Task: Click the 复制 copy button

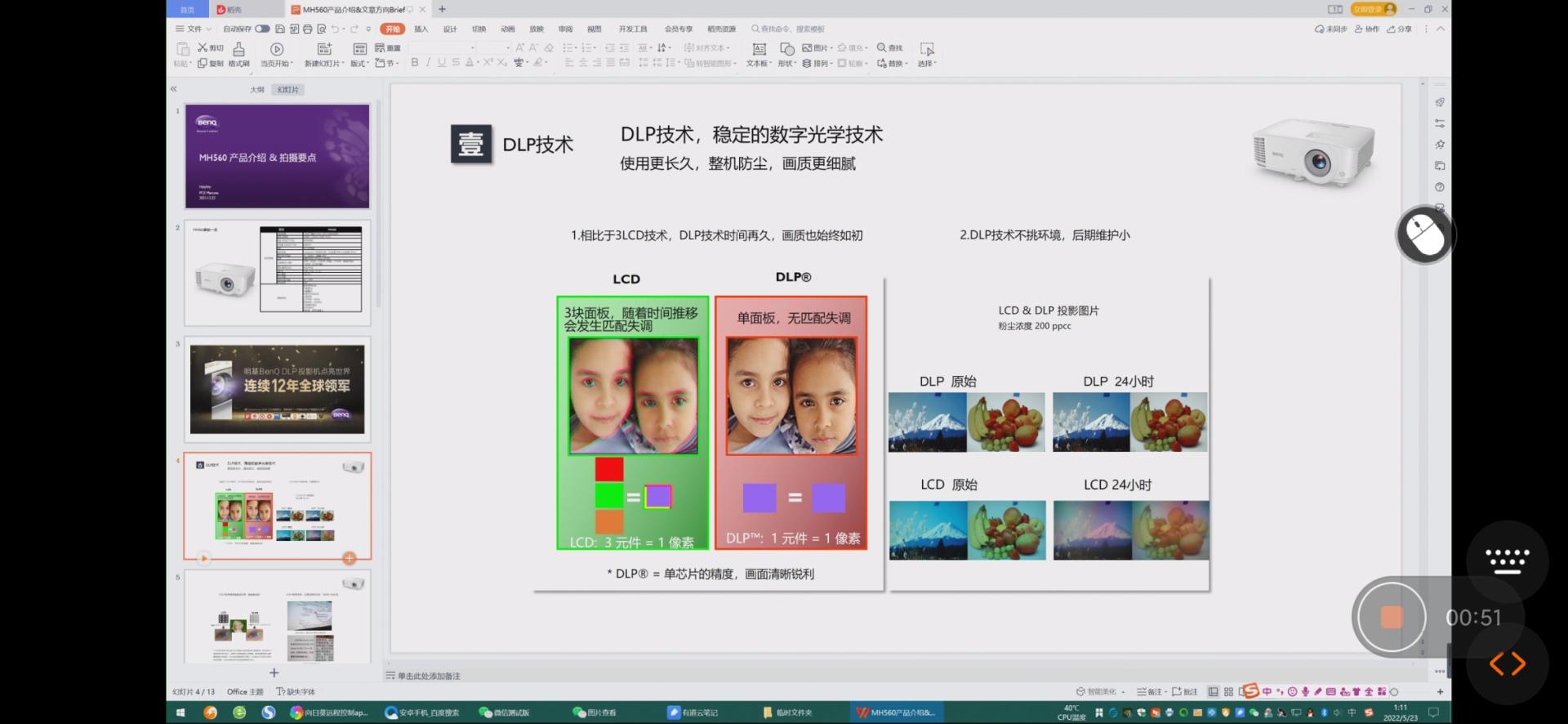Action: point(210,63)
